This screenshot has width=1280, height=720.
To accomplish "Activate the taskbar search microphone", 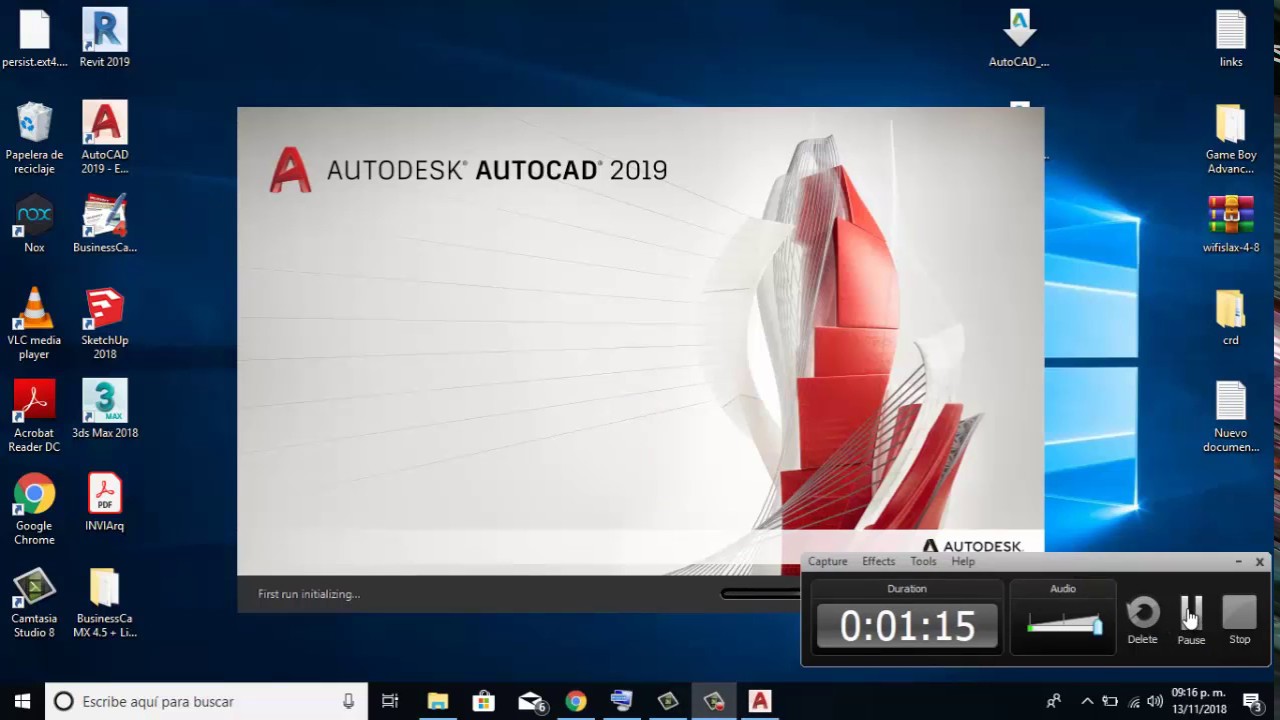I will [x=348, y=701].
